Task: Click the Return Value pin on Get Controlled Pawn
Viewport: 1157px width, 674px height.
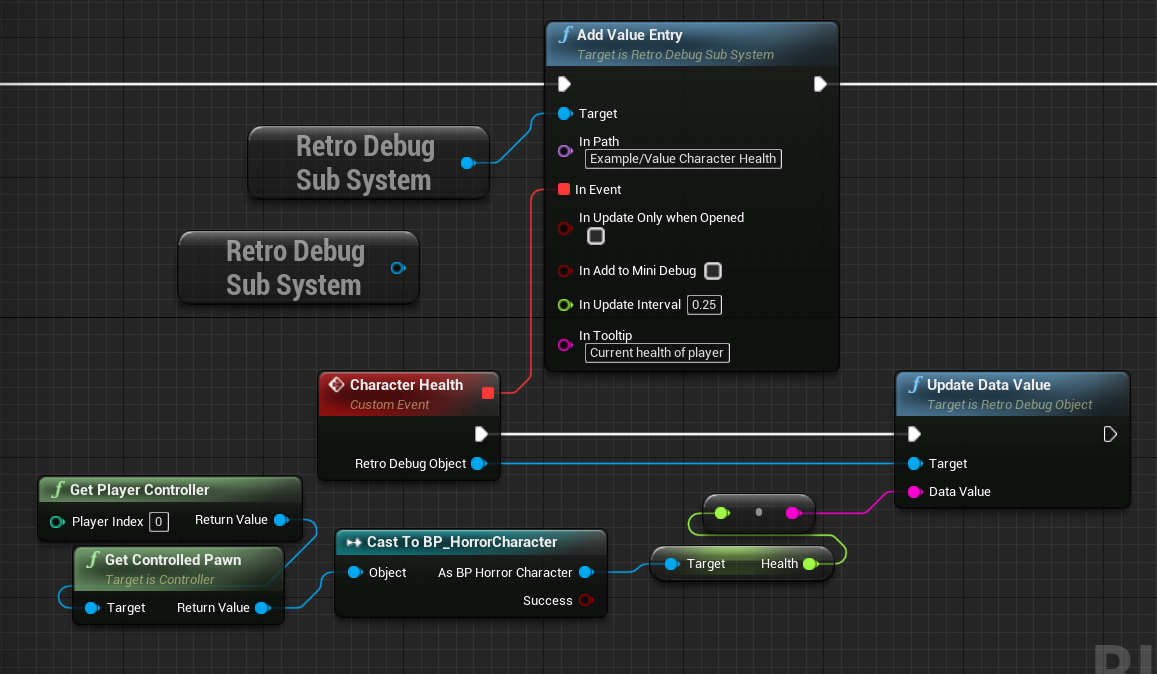Action: tap(263, 607)
